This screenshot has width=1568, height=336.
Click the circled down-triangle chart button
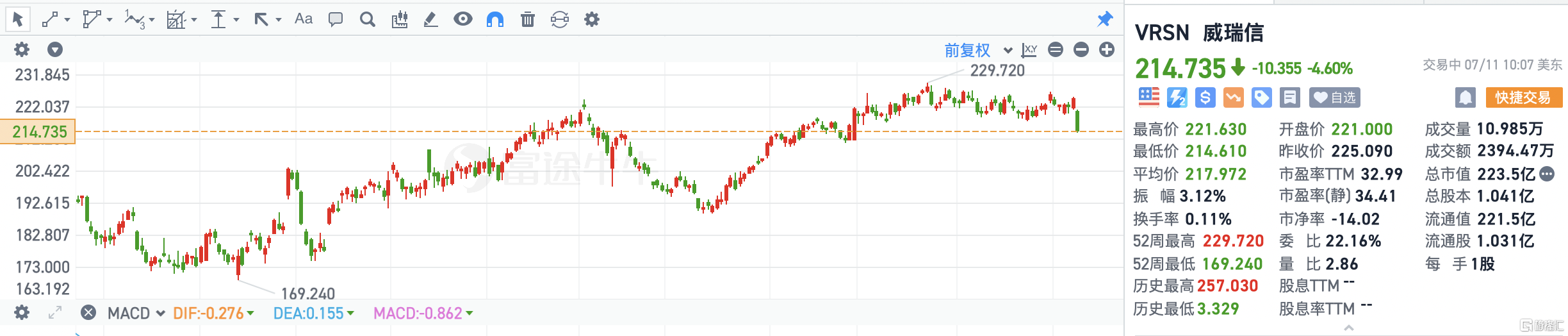[55, 49]
